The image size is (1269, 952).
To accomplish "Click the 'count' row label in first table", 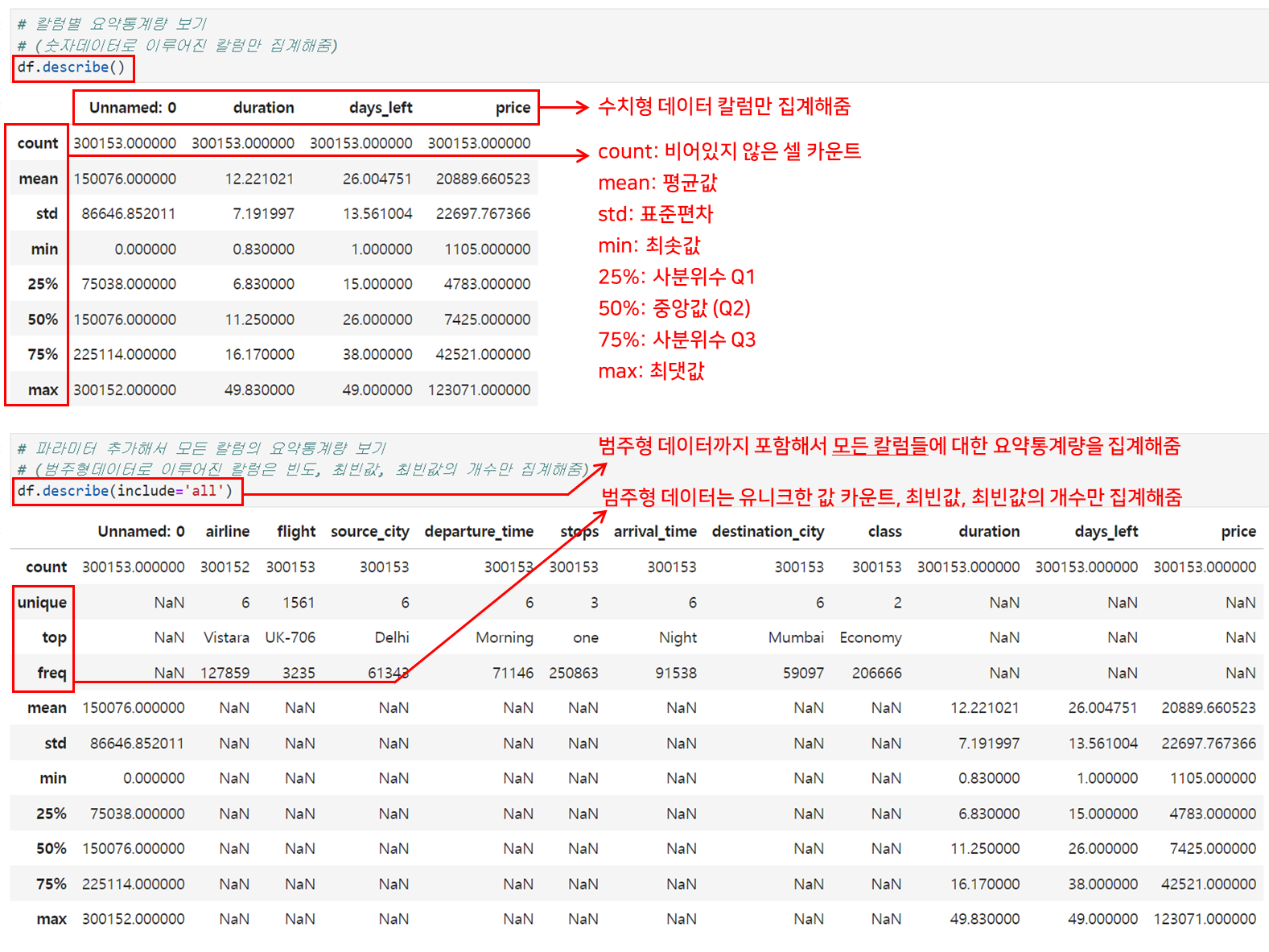I will click(38, 143).
